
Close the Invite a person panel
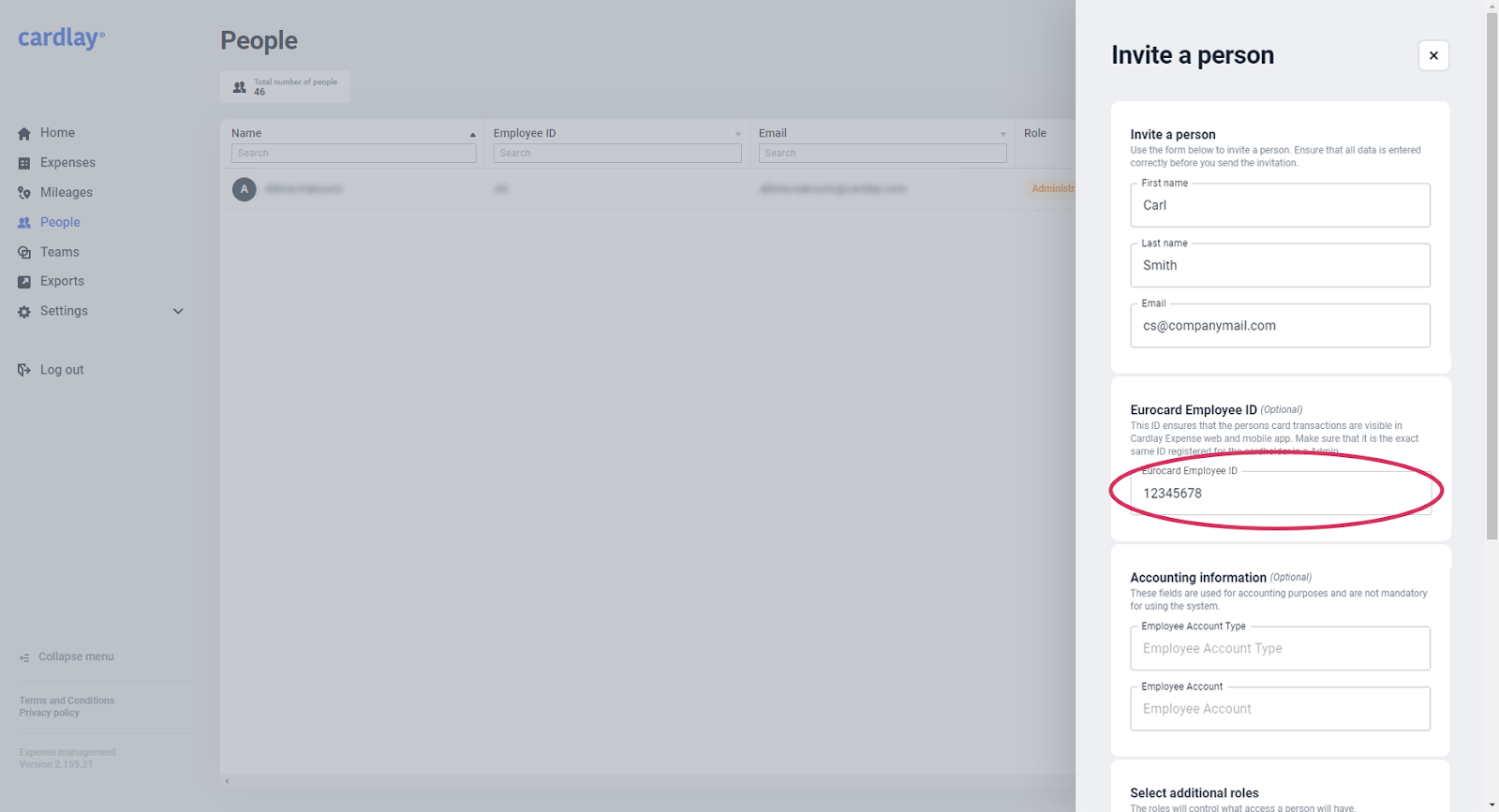point(1433,55)
